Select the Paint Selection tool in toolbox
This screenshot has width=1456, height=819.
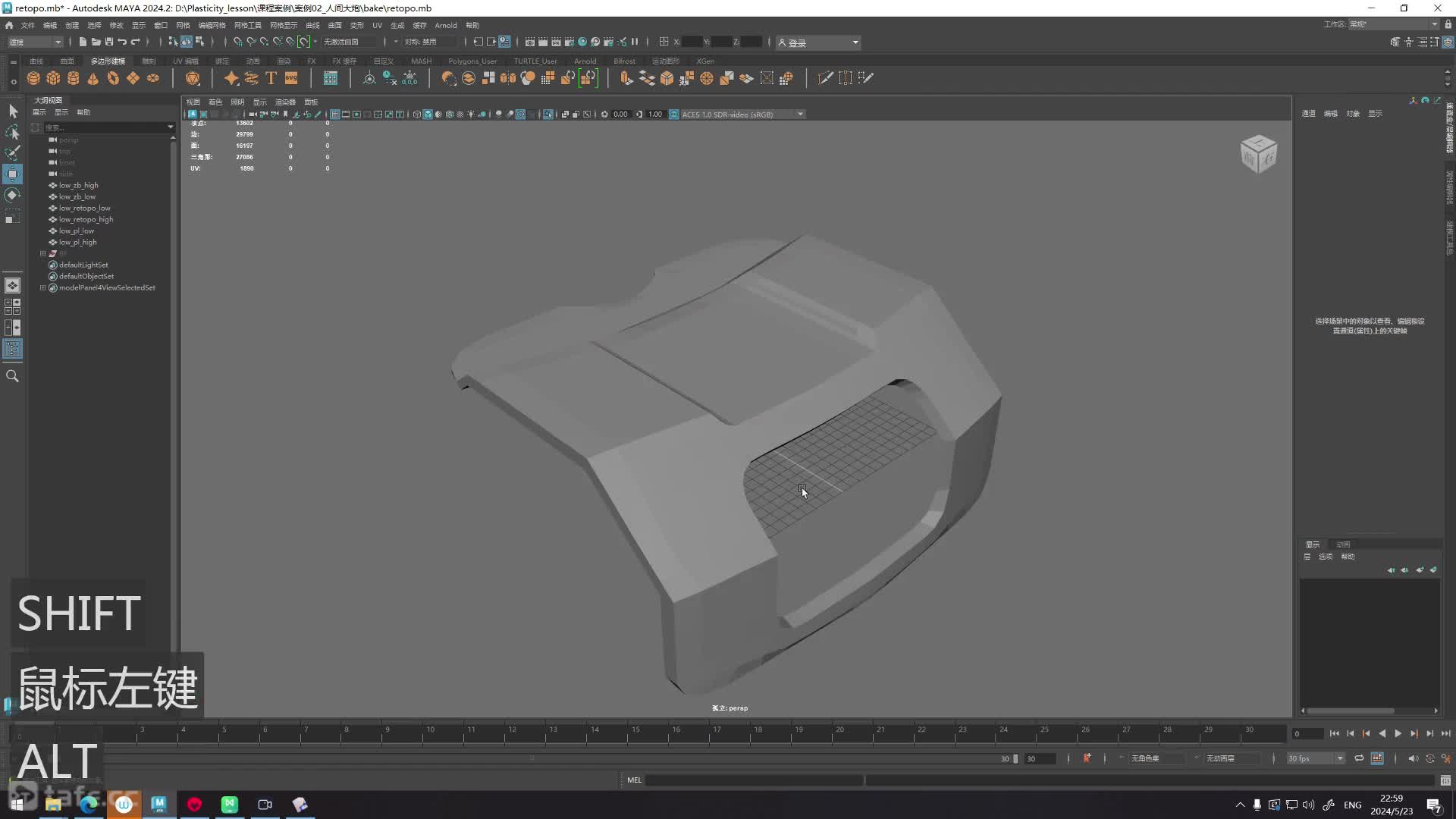pos(13,153)
